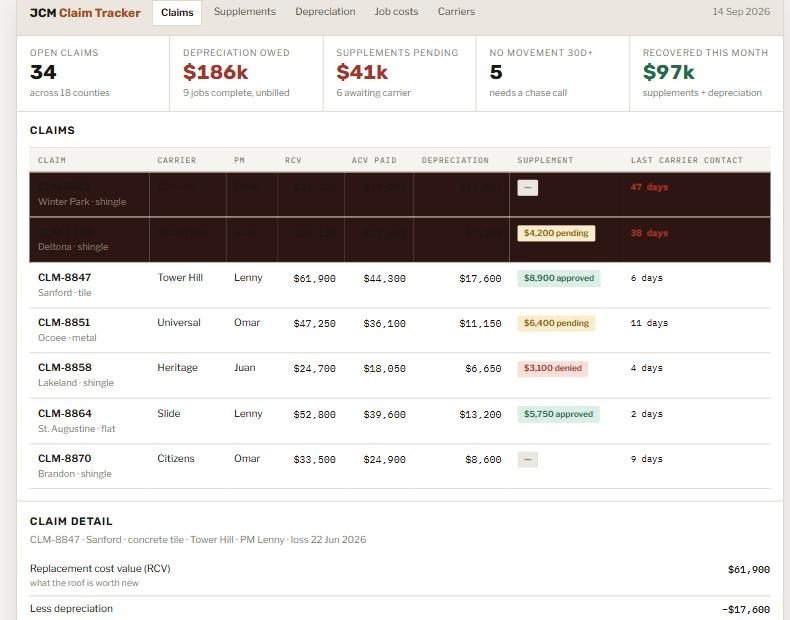Viewport: 790px width, 620px height.
Task: Sort by the CARRIER column header
Action: click(x=176, y=160)
